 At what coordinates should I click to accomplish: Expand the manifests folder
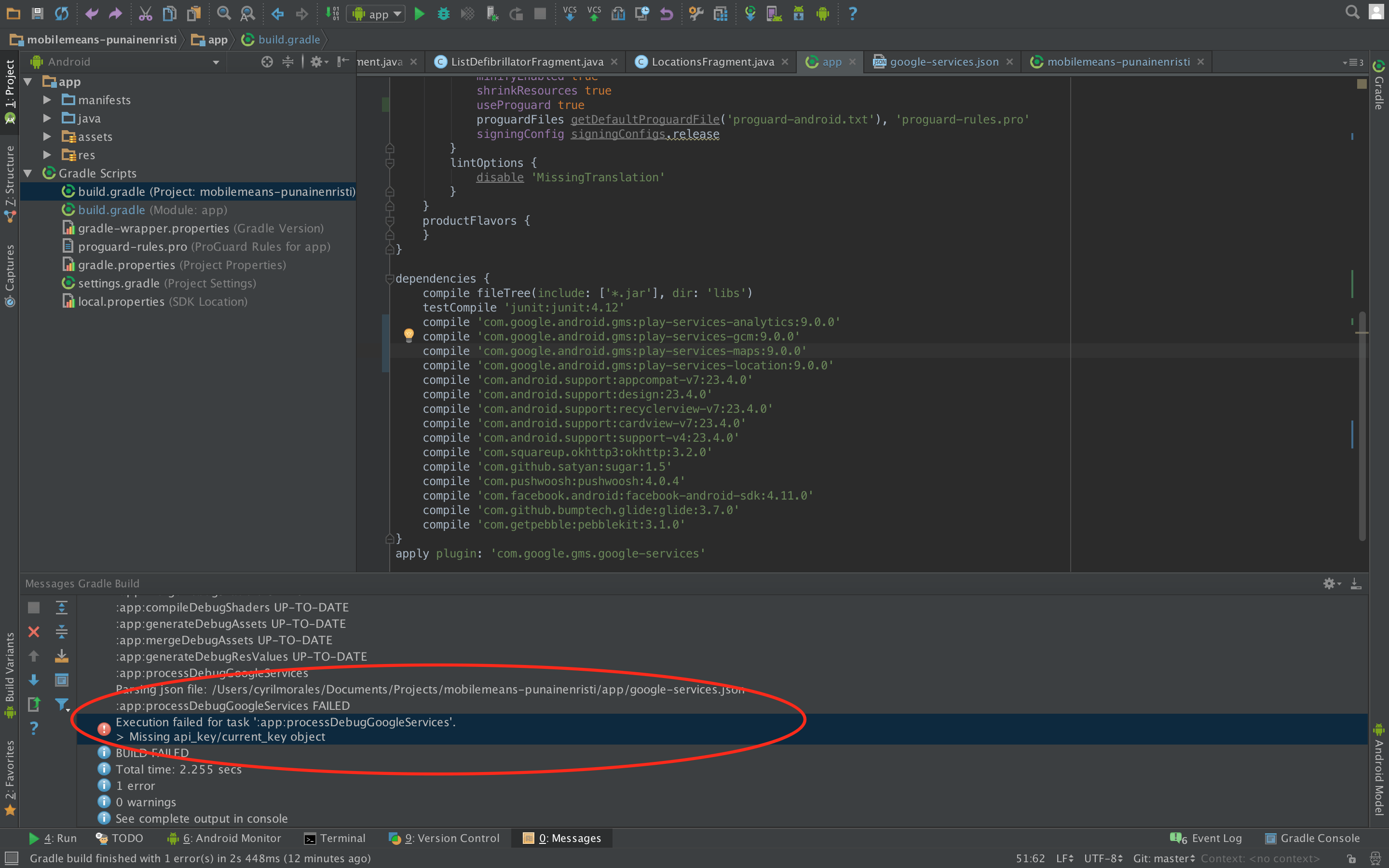point(47,100)
